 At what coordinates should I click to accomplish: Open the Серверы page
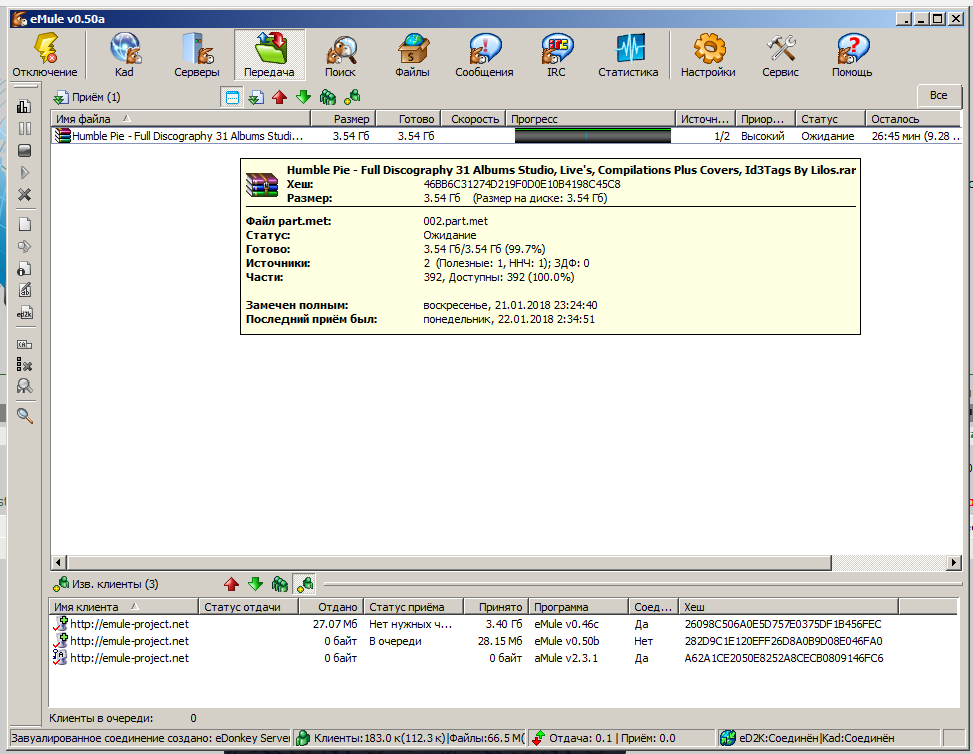pyautogui.click(x=197, y=55)
